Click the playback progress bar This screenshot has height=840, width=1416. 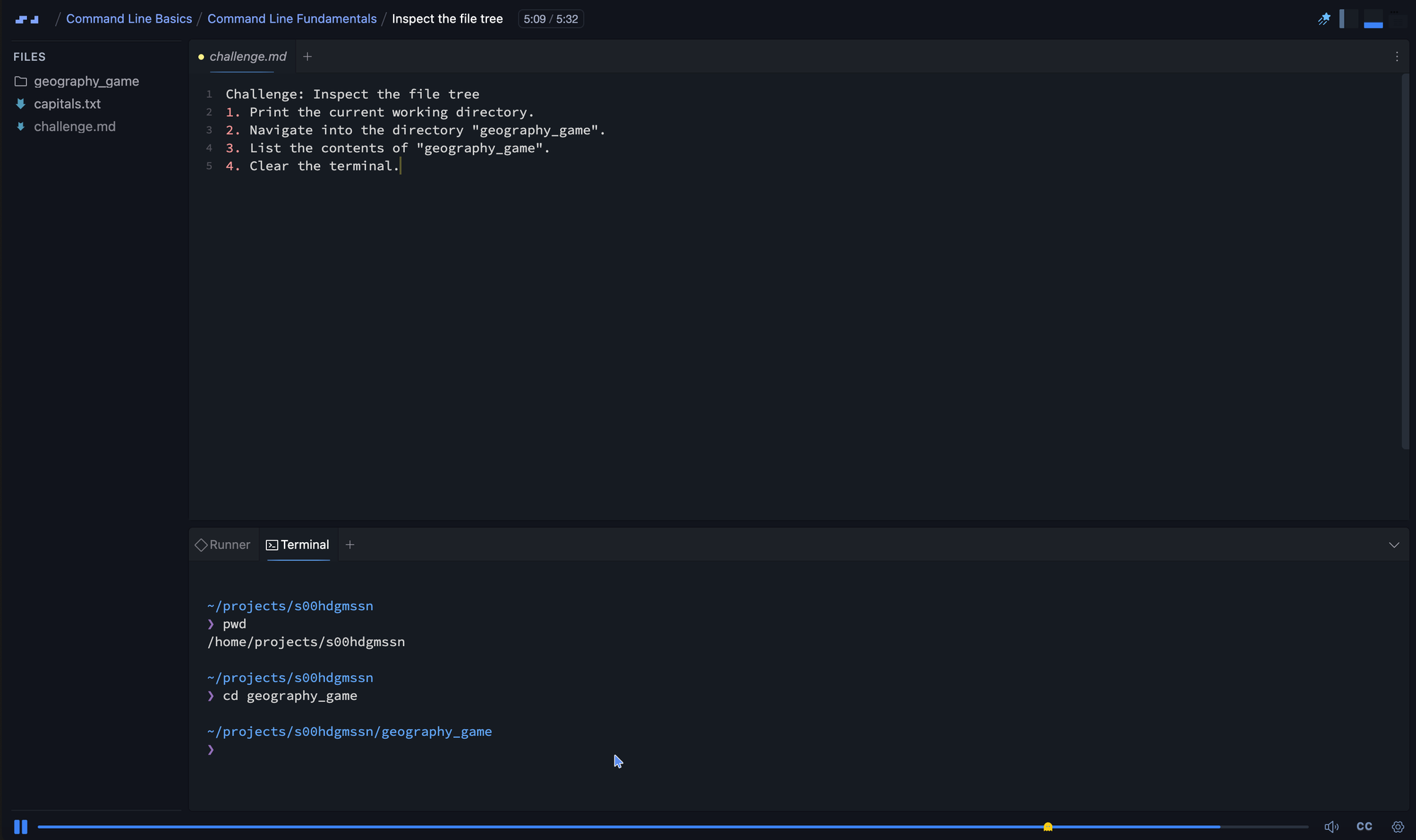coord(673,827)
